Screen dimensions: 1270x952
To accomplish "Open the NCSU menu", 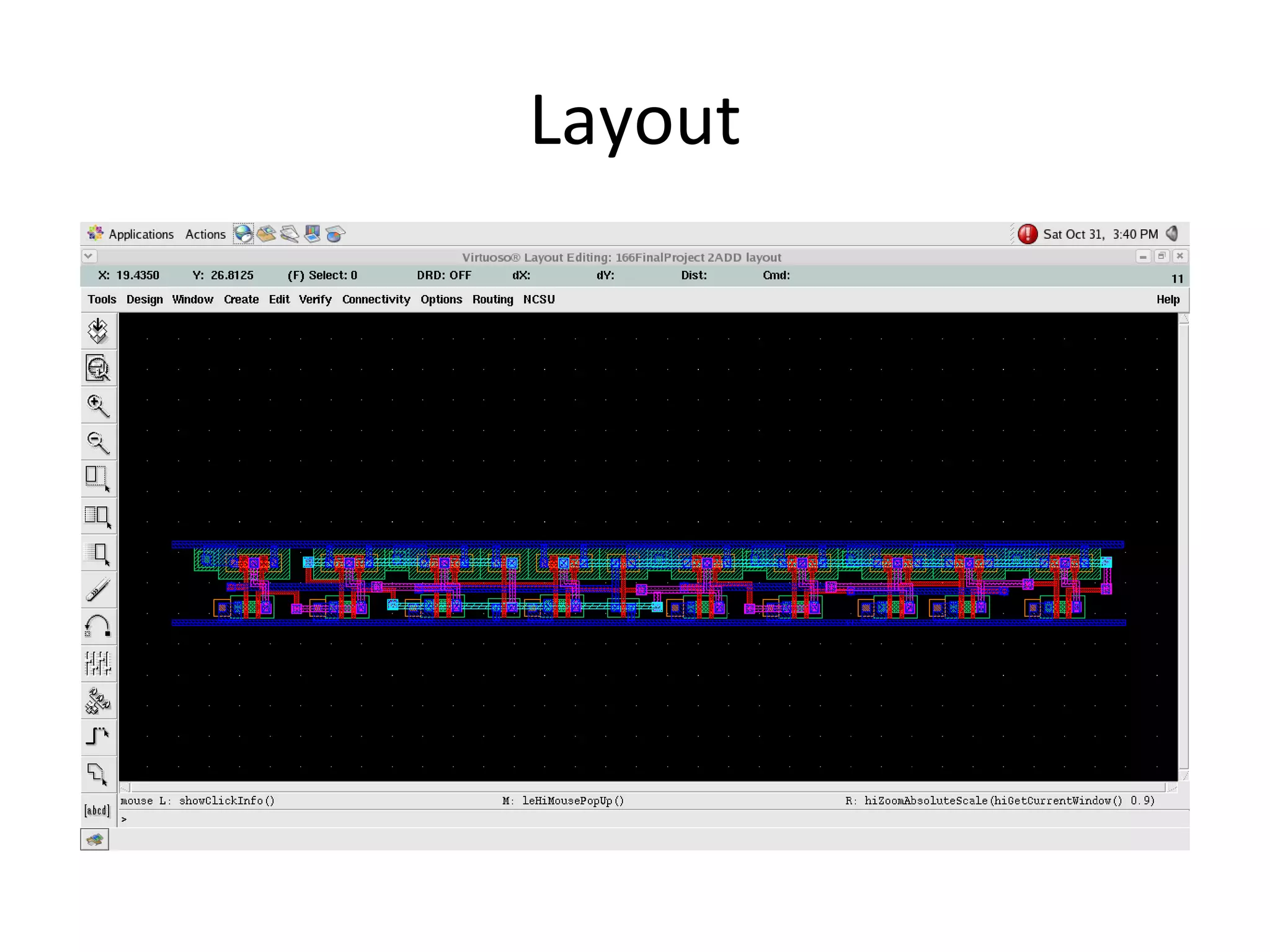I will [x=538, y=299].
